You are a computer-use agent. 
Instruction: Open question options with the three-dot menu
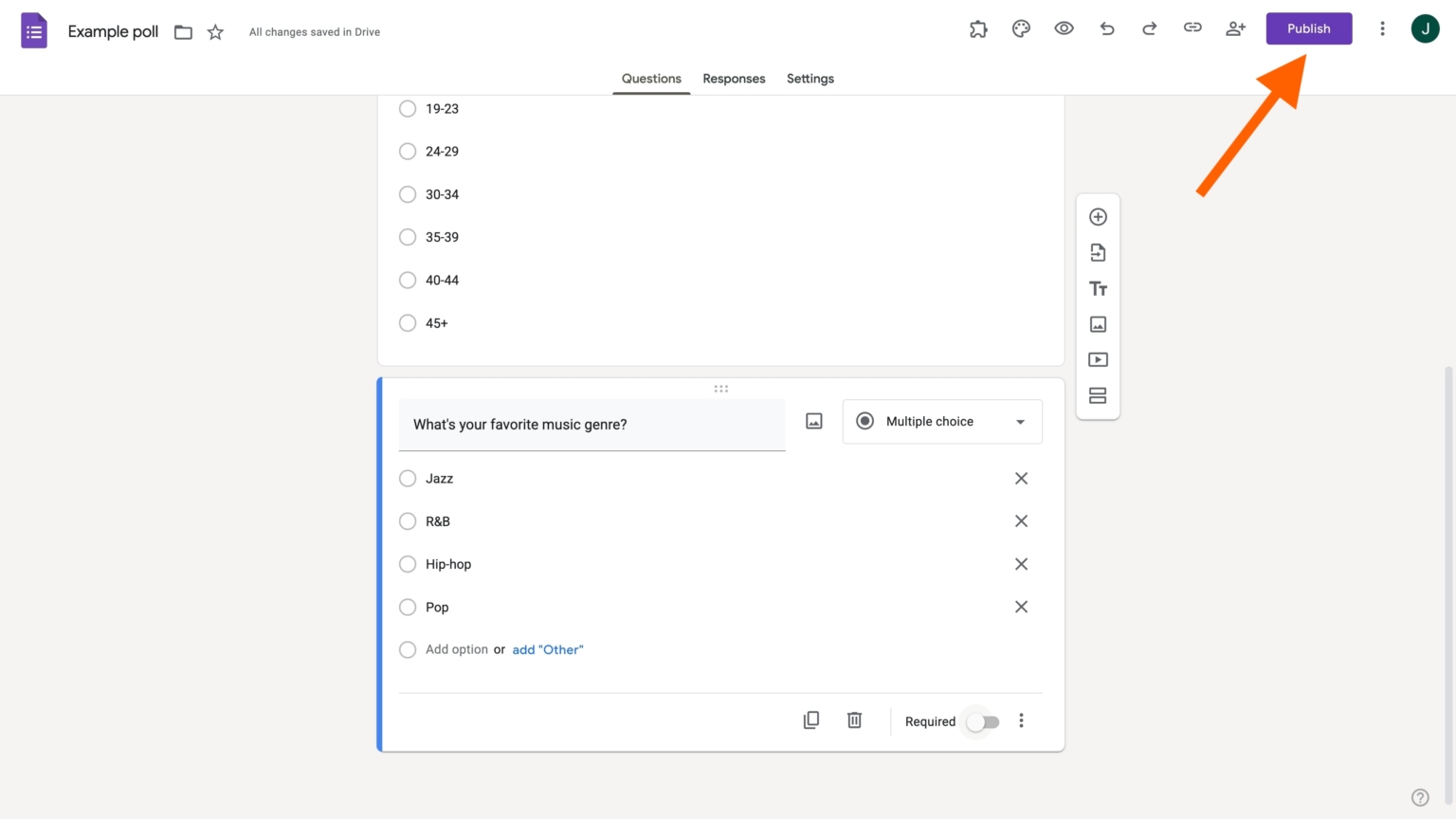(x=1021, y=720)
